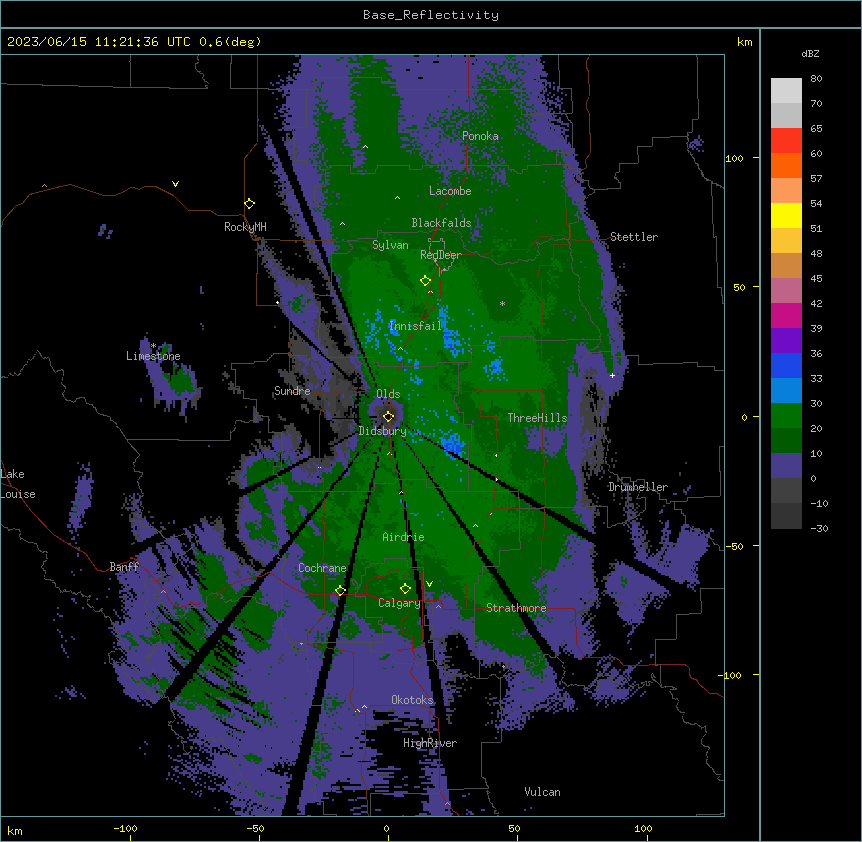Click the Blackfalds city label
Viewport: 862px width, 842px height.
441,223
